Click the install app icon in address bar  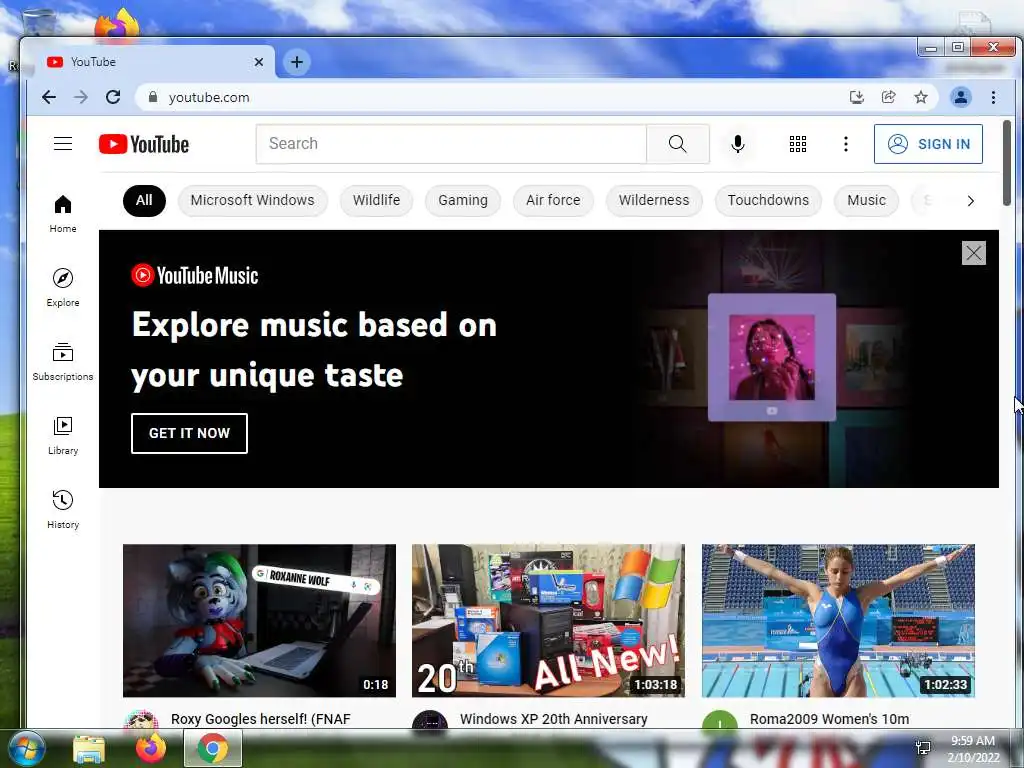(x=857, y=97)
